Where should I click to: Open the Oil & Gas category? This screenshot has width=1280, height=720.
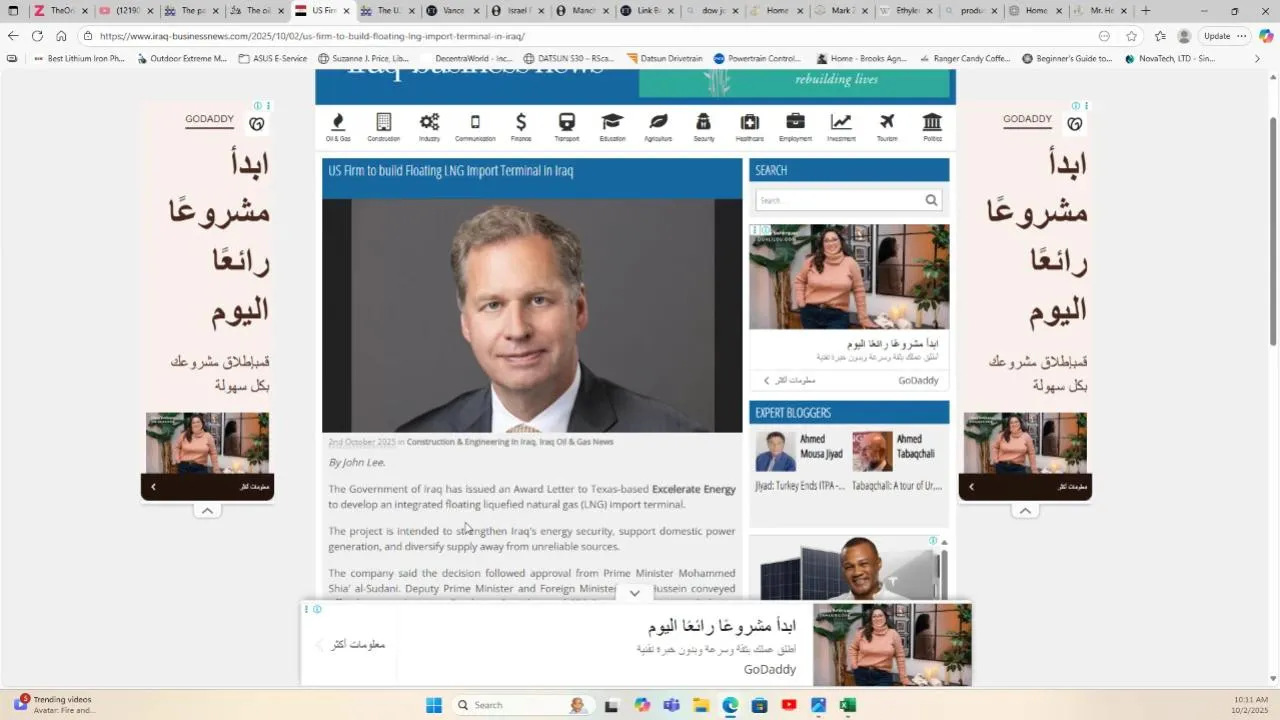coord(338,127)
